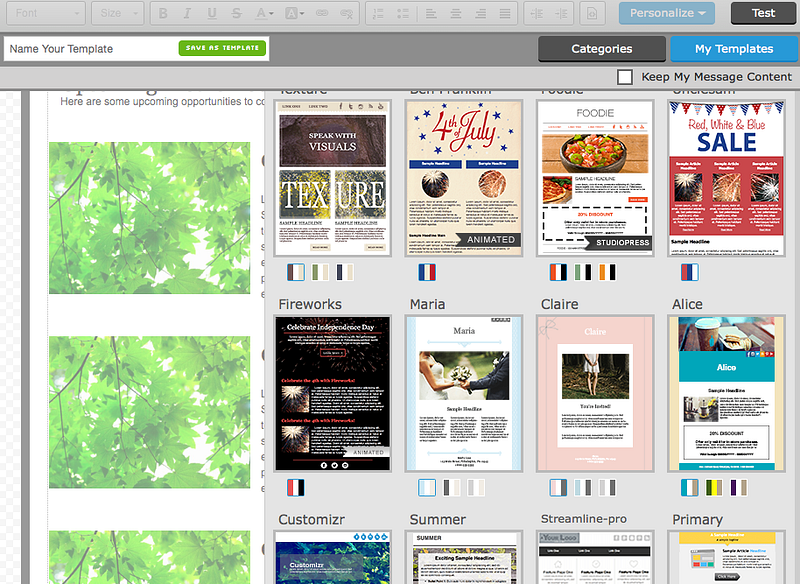Pick third color scheme under Claire template

pos(607,488)
